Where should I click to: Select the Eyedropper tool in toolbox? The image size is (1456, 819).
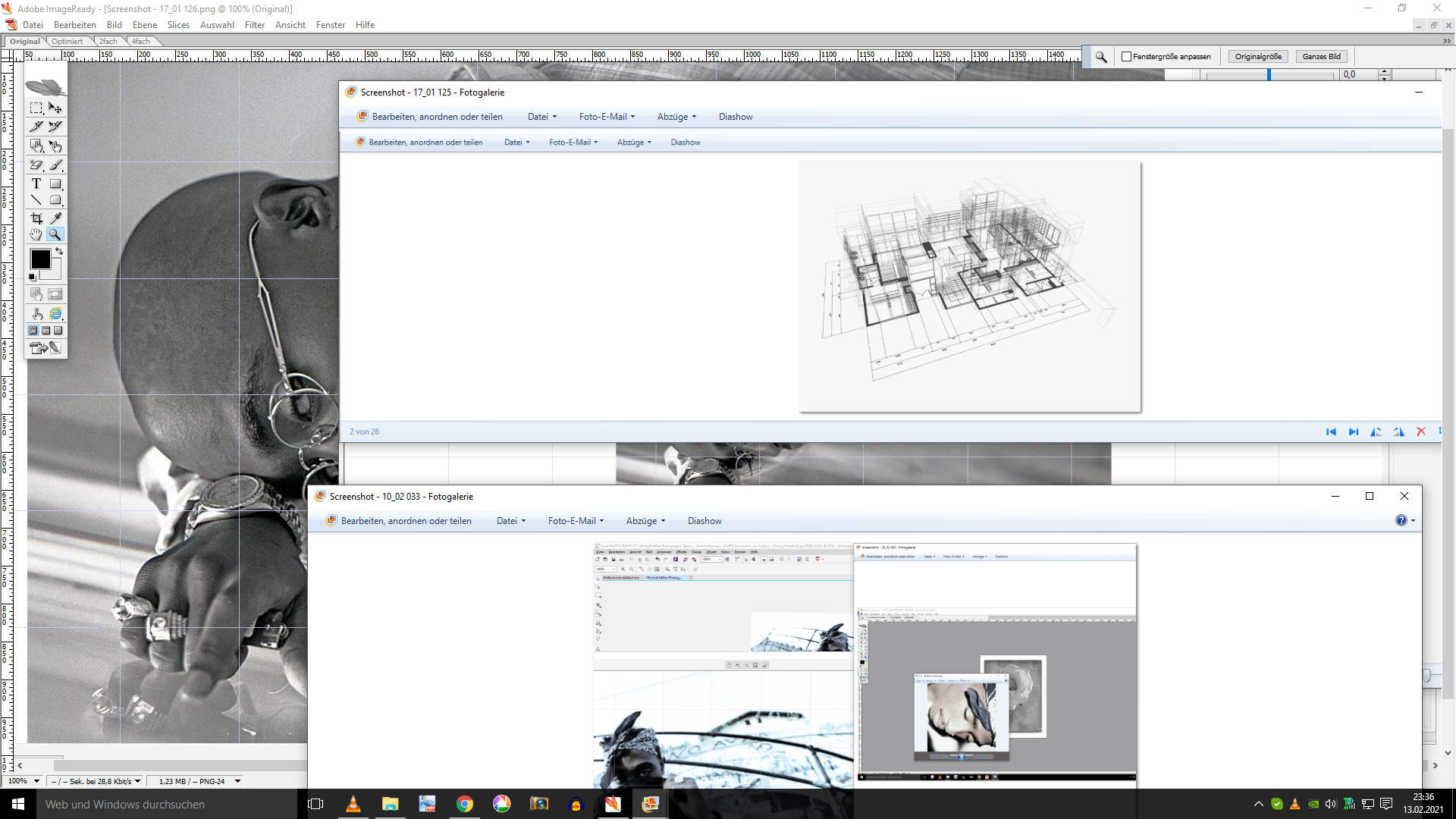coord(55,218)
